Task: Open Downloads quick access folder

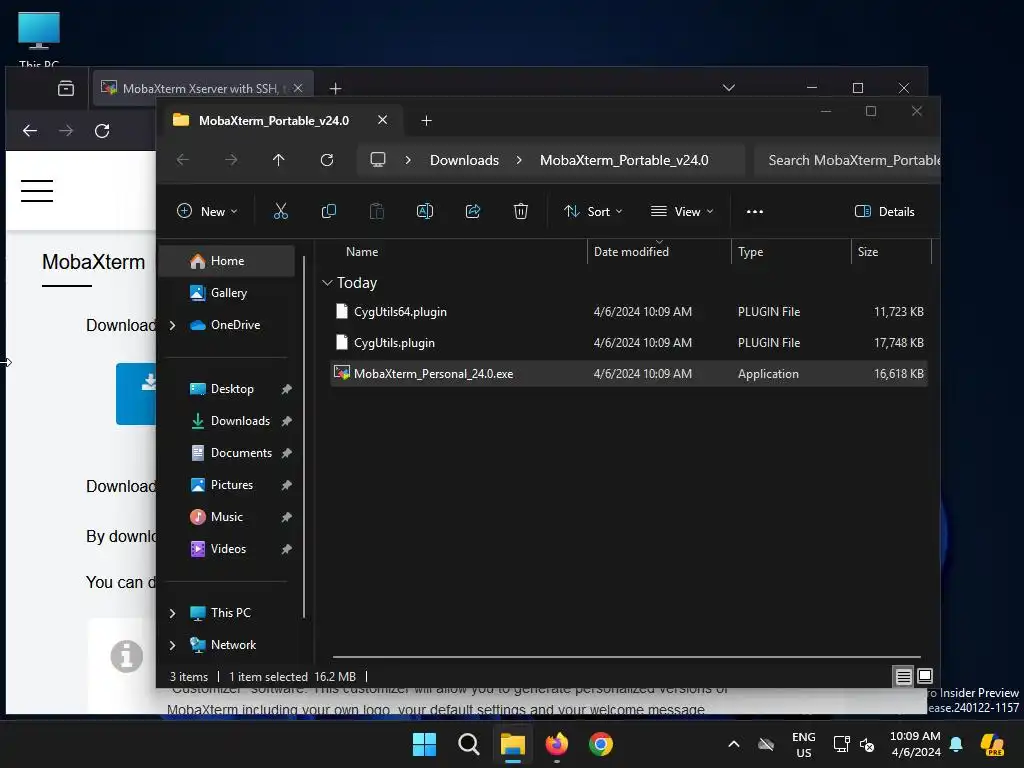Action: (240, 421)
